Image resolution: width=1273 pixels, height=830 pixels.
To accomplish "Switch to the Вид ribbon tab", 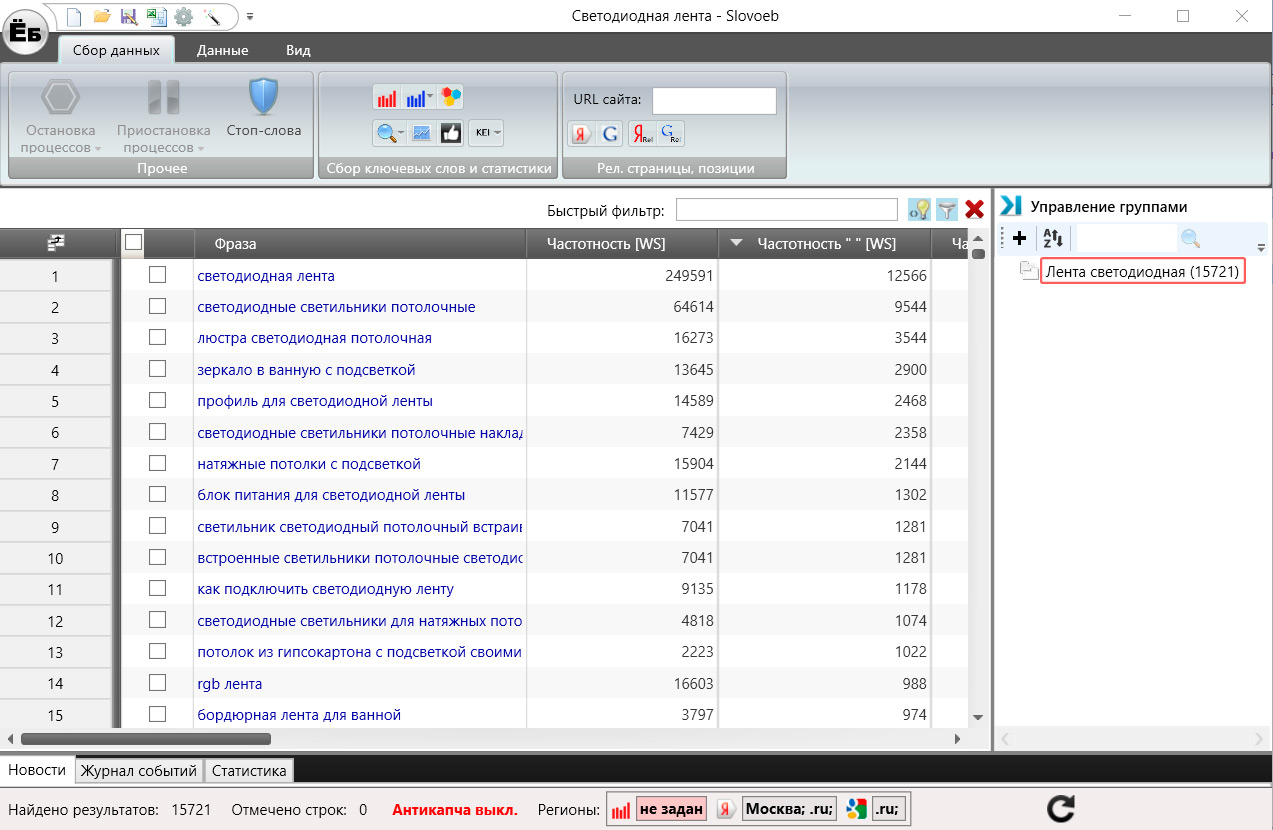I will coord(298,50).
